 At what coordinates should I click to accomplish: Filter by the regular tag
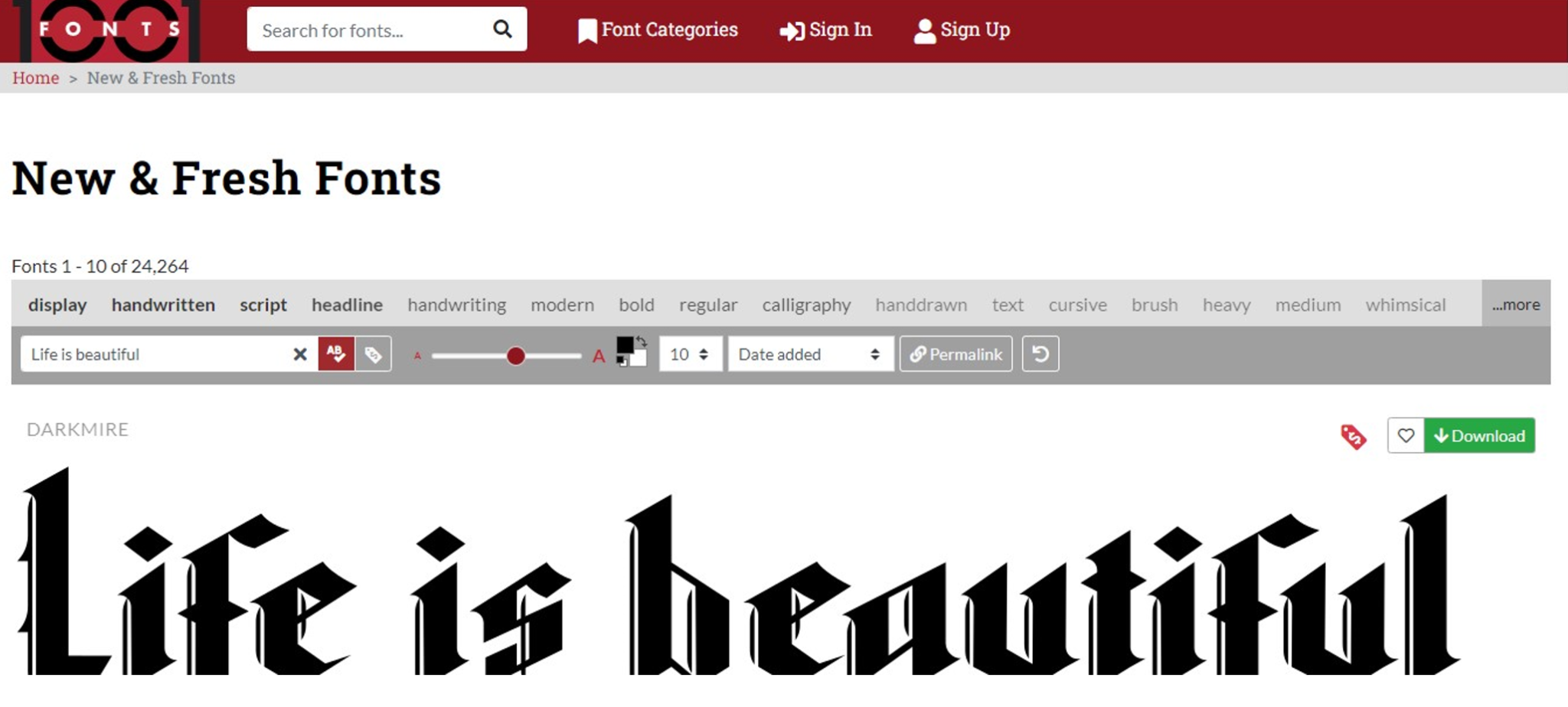pos(708,305)
